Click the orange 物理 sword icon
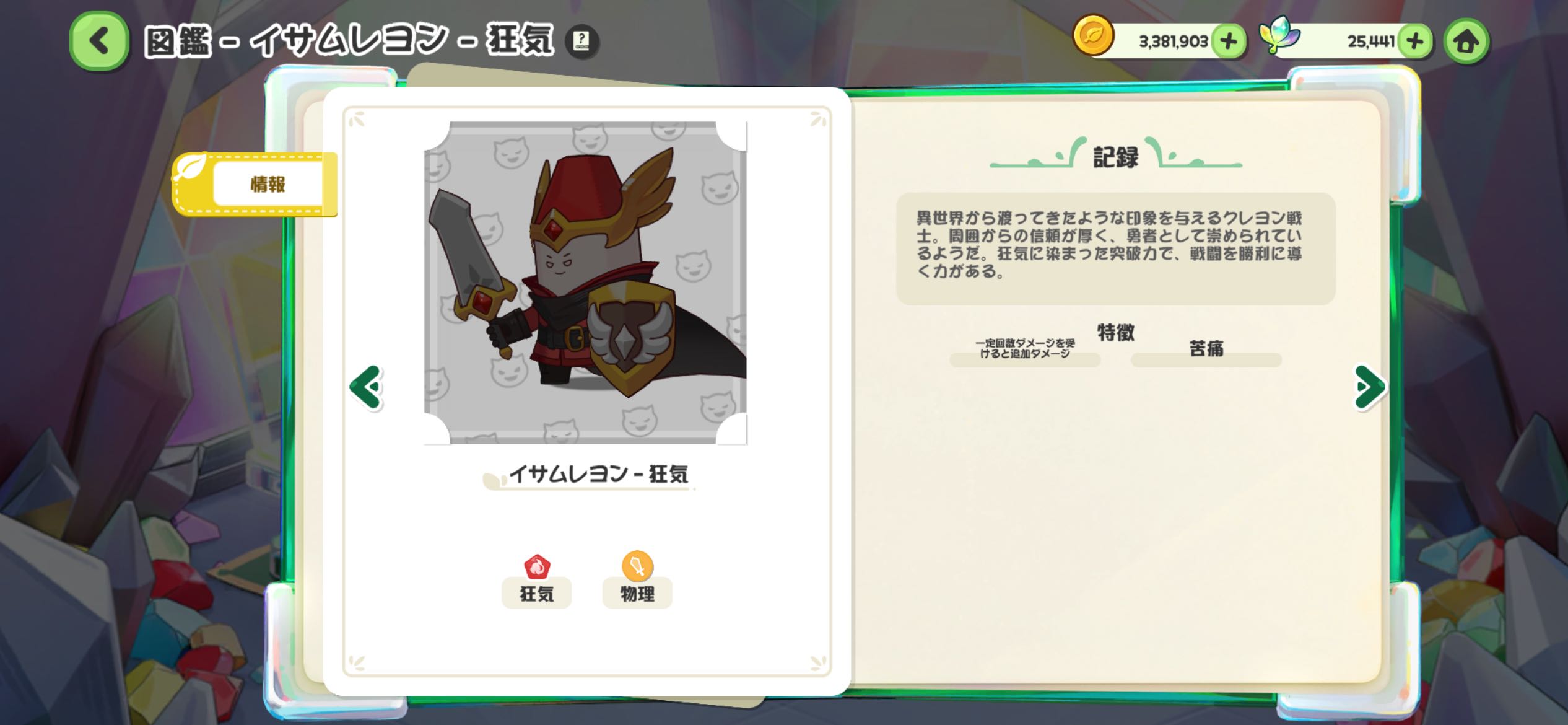Screen dimensions: 1568x725 tap(637, 566)
